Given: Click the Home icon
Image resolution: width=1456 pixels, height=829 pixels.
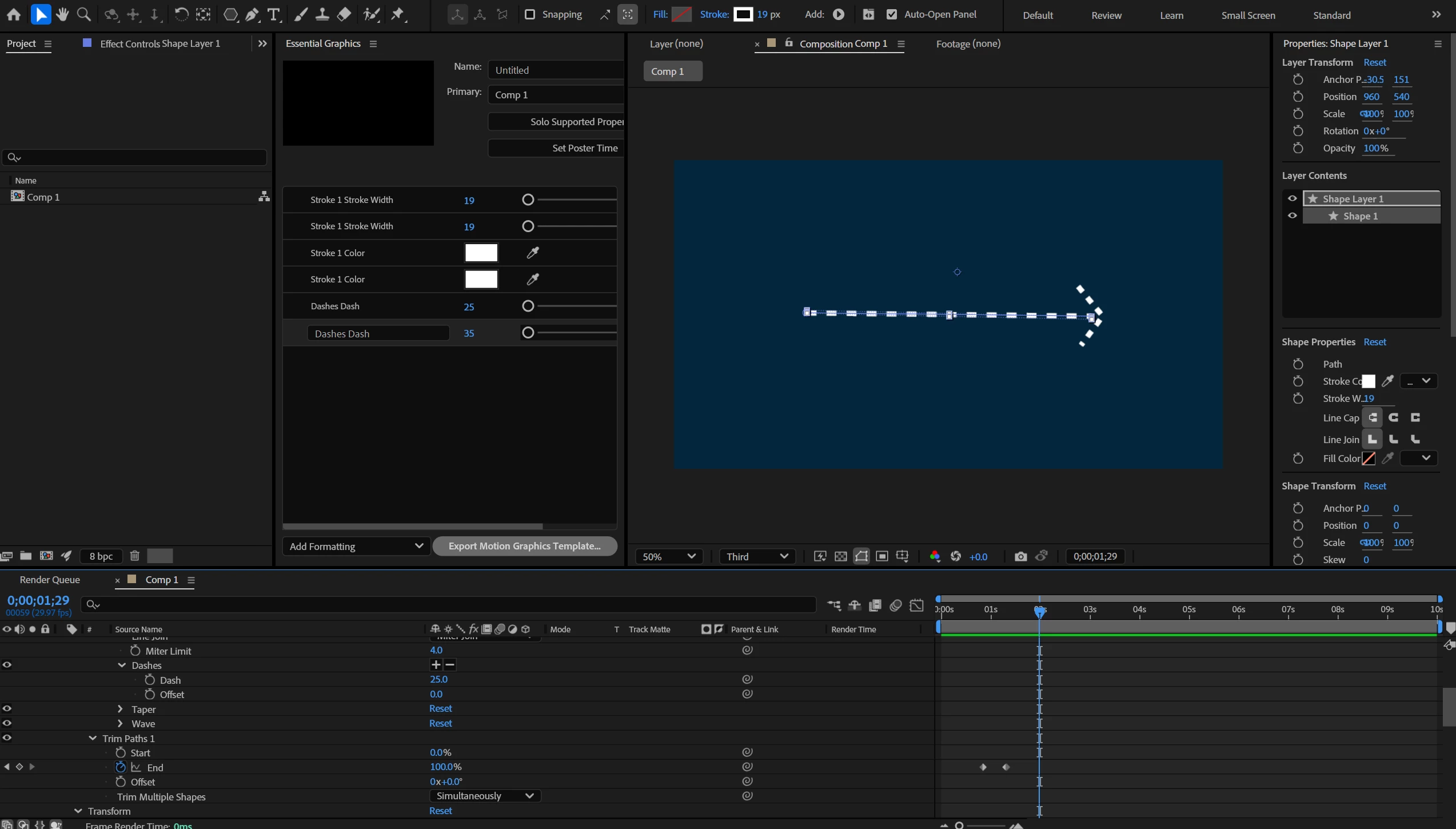Looking at the screenshot, I should click(x=14, y=14).
